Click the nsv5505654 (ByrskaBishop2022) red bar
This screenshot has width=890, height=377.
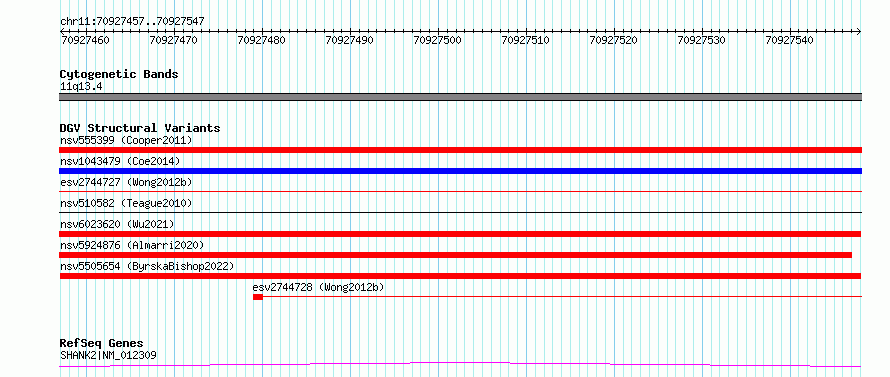coord(460,276)
